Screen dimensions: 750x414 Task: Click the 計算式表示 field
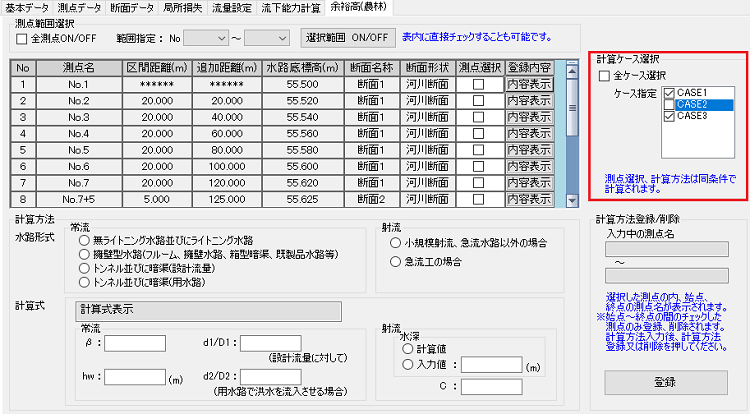point(209,309)
